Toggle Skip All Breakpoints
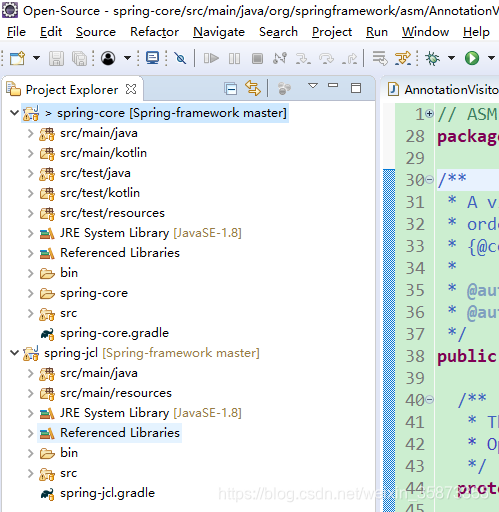This screenshot has height=512, width=499. [180, 58]
